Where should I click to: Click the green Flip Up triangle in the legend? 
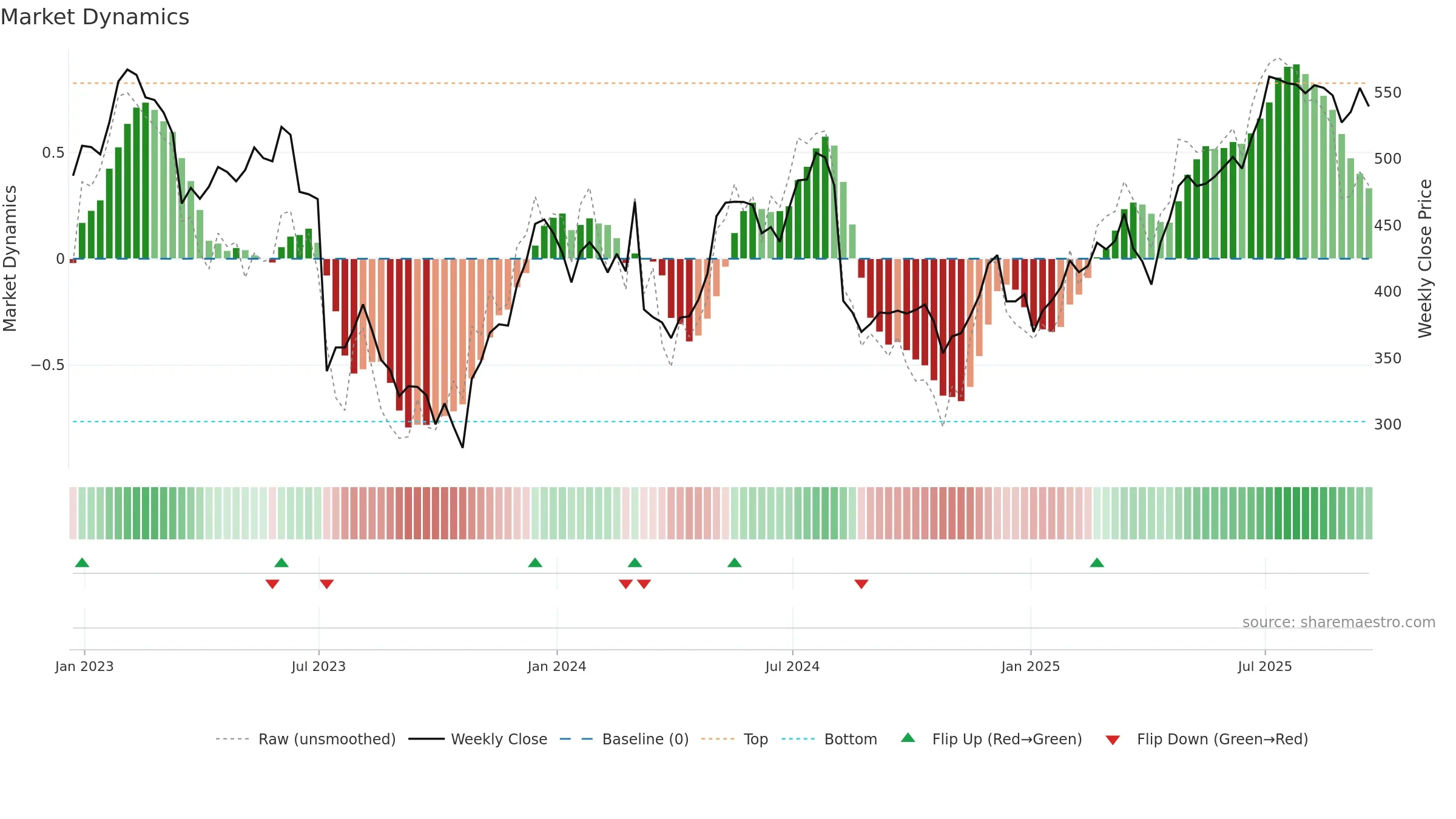coord(908,738)
